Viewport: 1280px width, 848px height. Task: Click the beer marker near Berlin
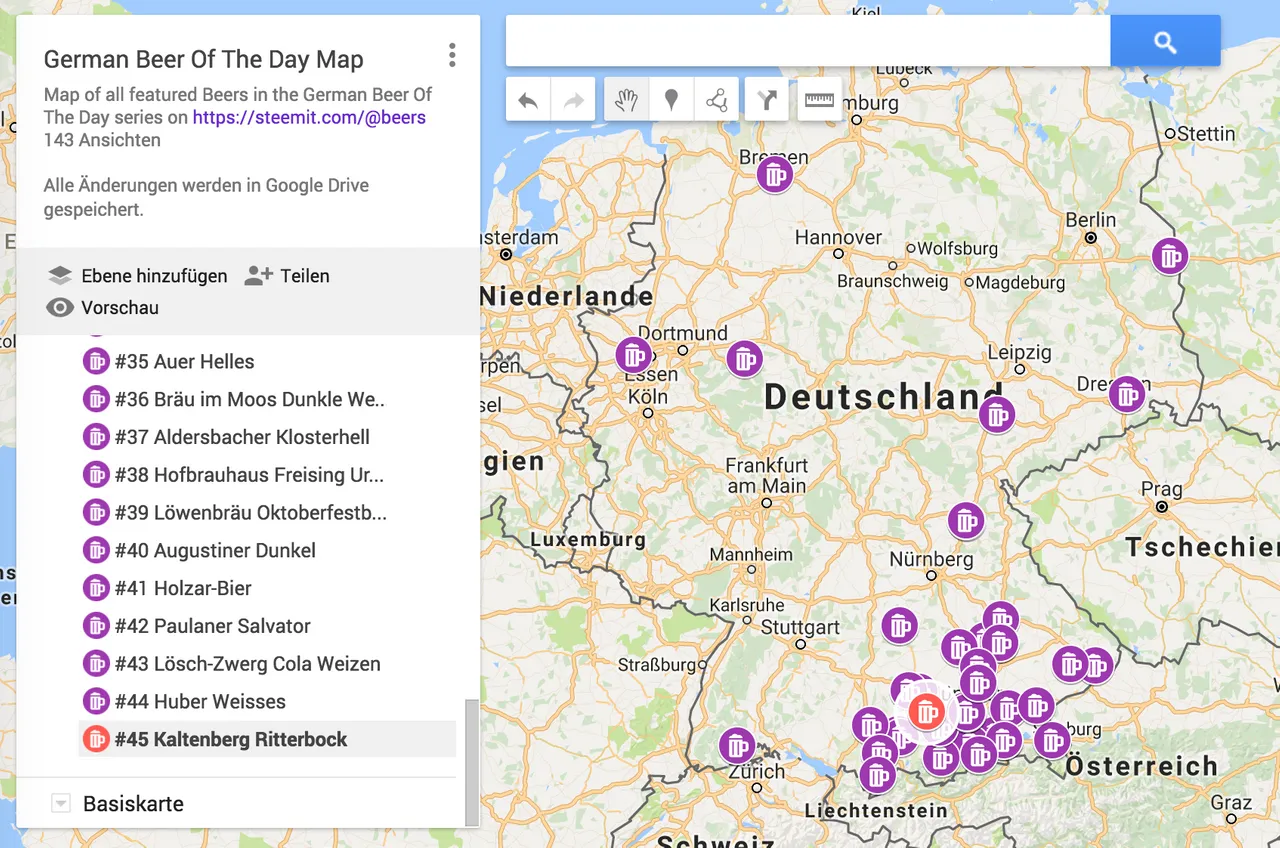tap(1169, 256)
